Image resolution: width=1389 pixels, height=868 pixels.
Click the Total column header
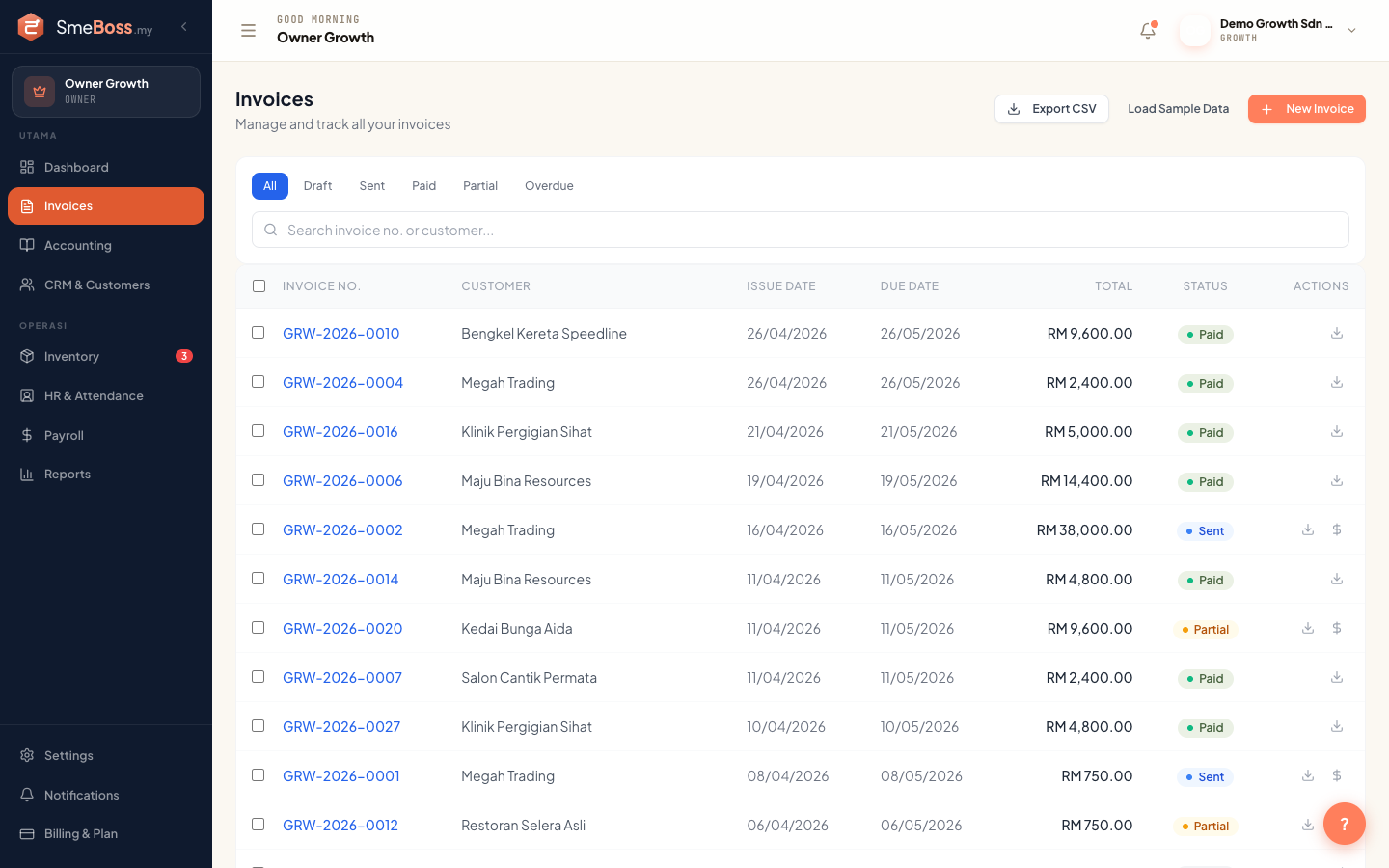1113,286
